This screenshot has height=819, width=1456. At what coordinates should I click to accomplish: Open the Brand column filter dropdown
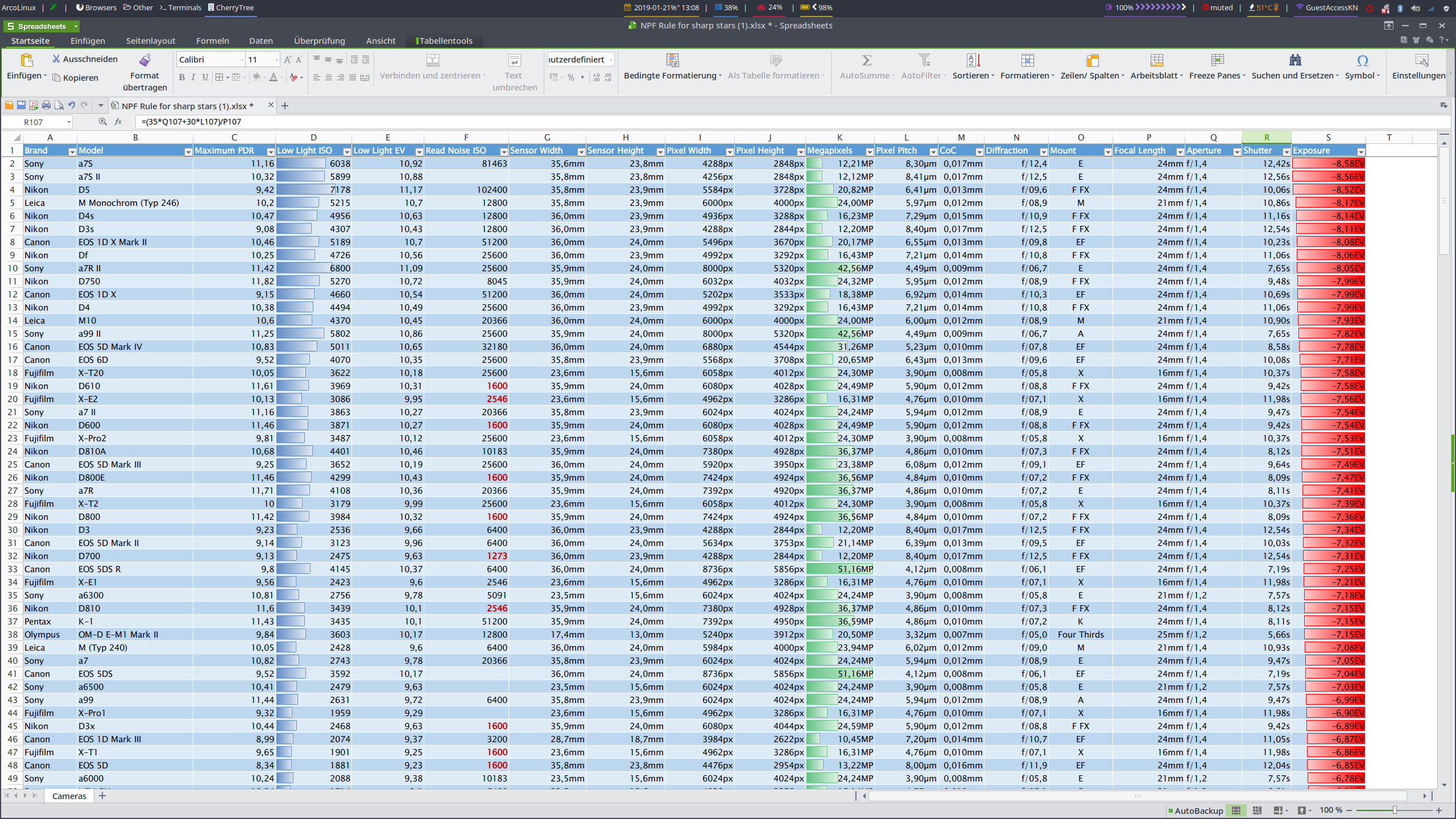pyautogui.click(x=72, y=151)
